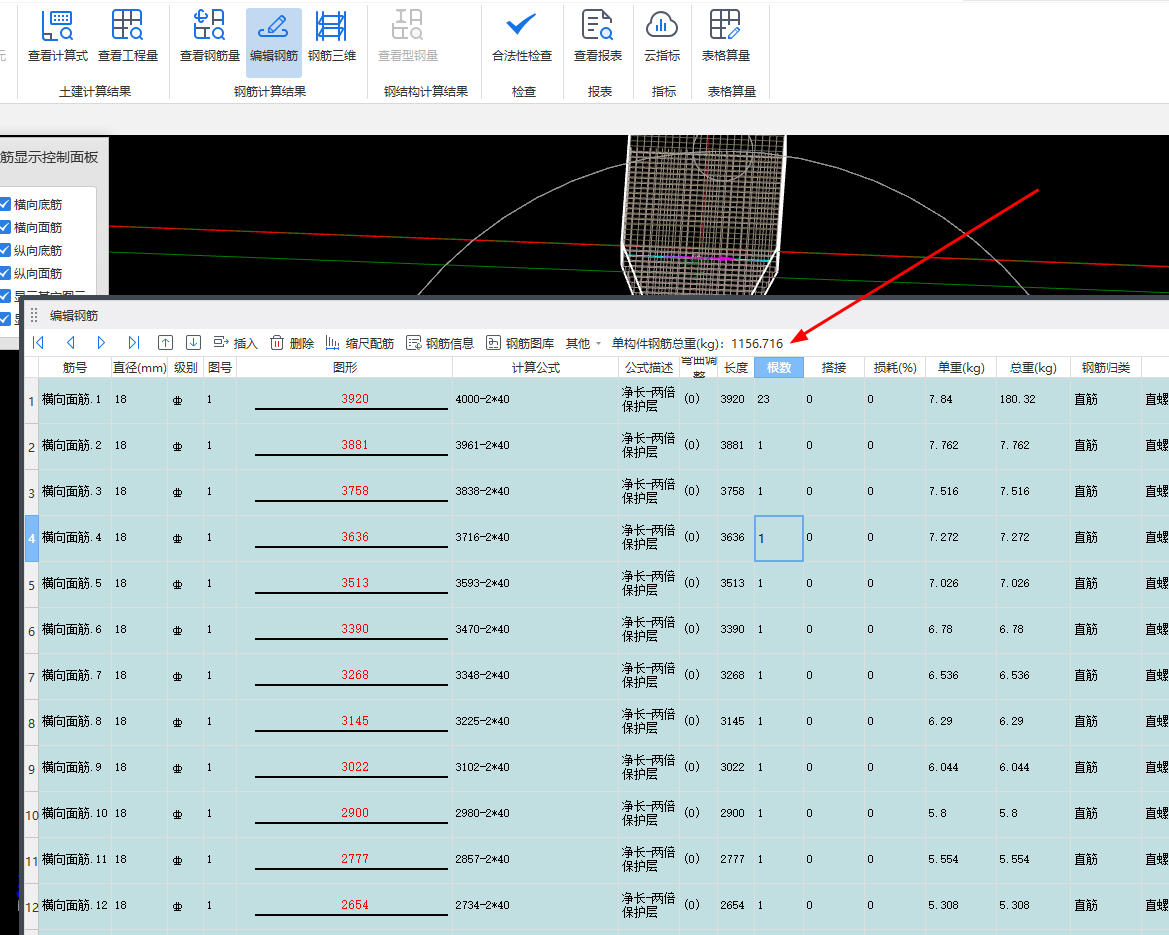The width and height of the screenshot is (1169, 935).
Task: Open 查看工程量 tool
Action: pos(127,36)
